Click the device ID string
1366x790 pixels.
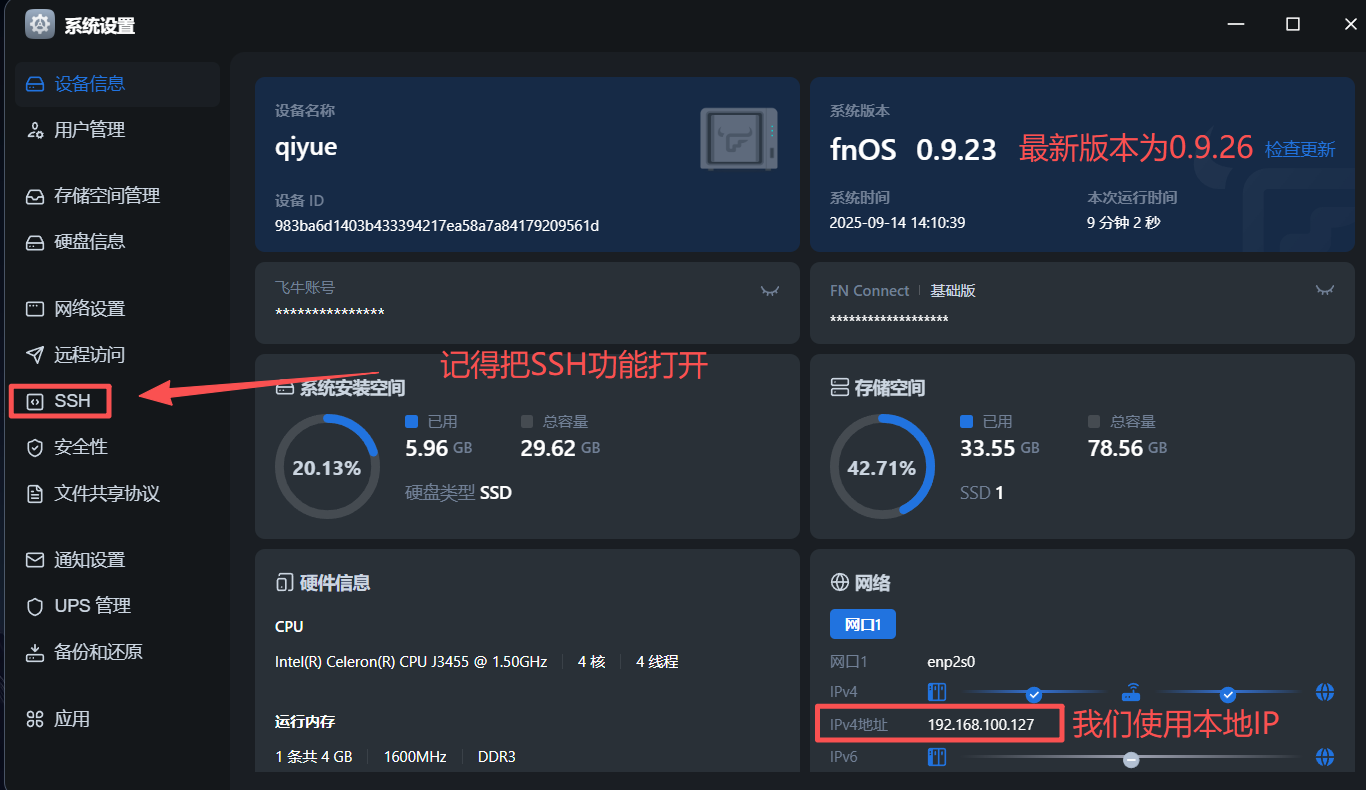437,226
